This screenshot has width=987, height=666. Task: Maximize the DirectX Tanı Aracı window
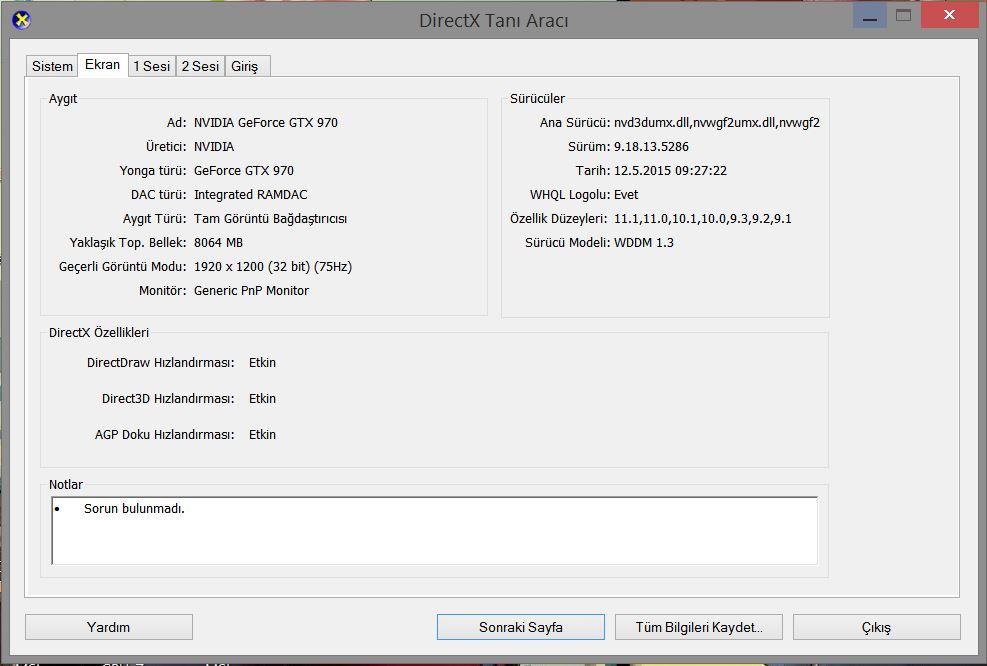click(903, 16)
